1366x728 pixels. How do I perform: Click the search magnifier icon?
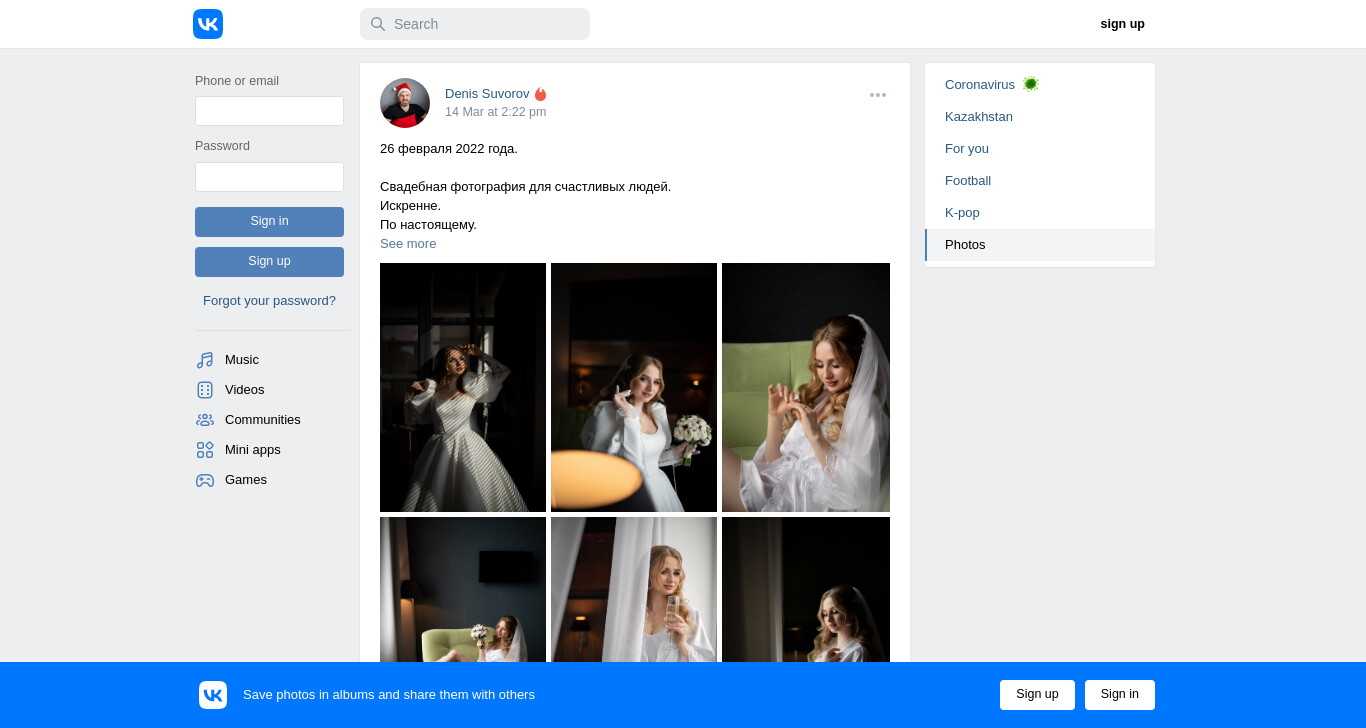(378, 24)
